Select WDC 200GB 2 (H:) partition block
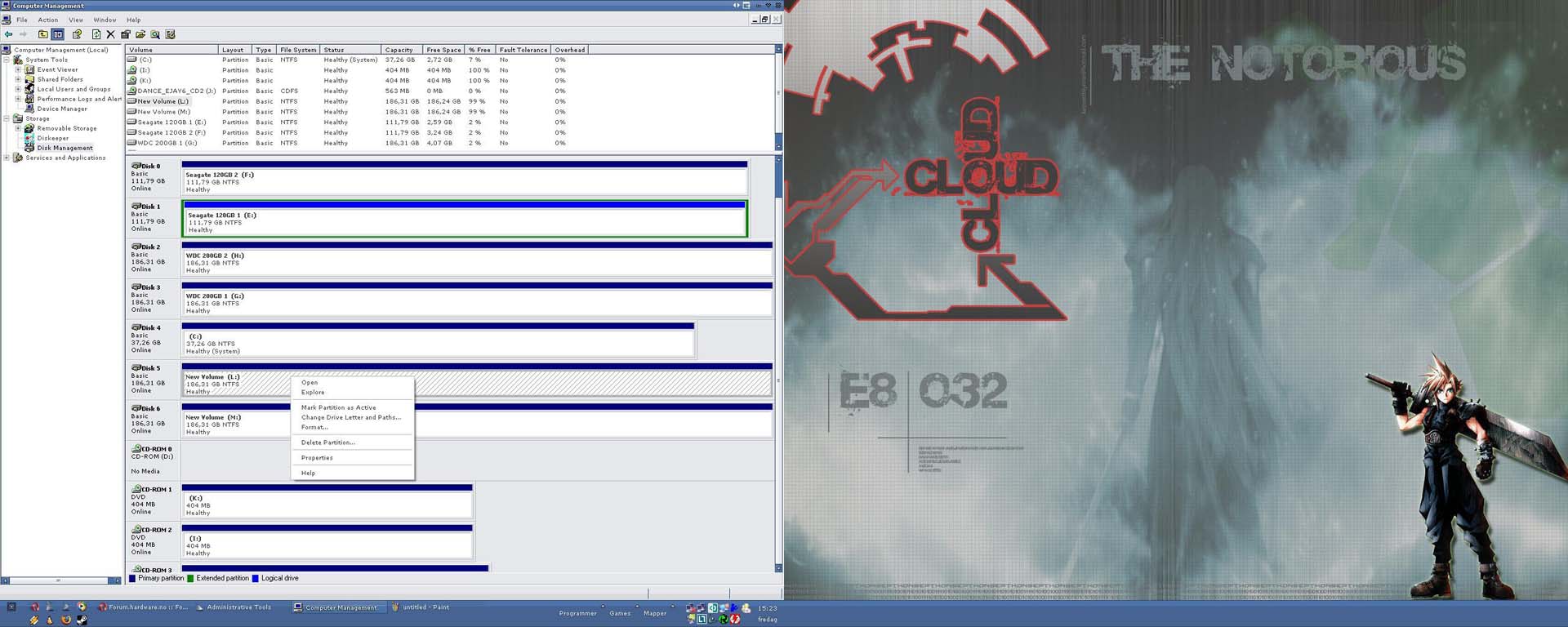This screenshot has height=627, width=1568. (477, 259)
